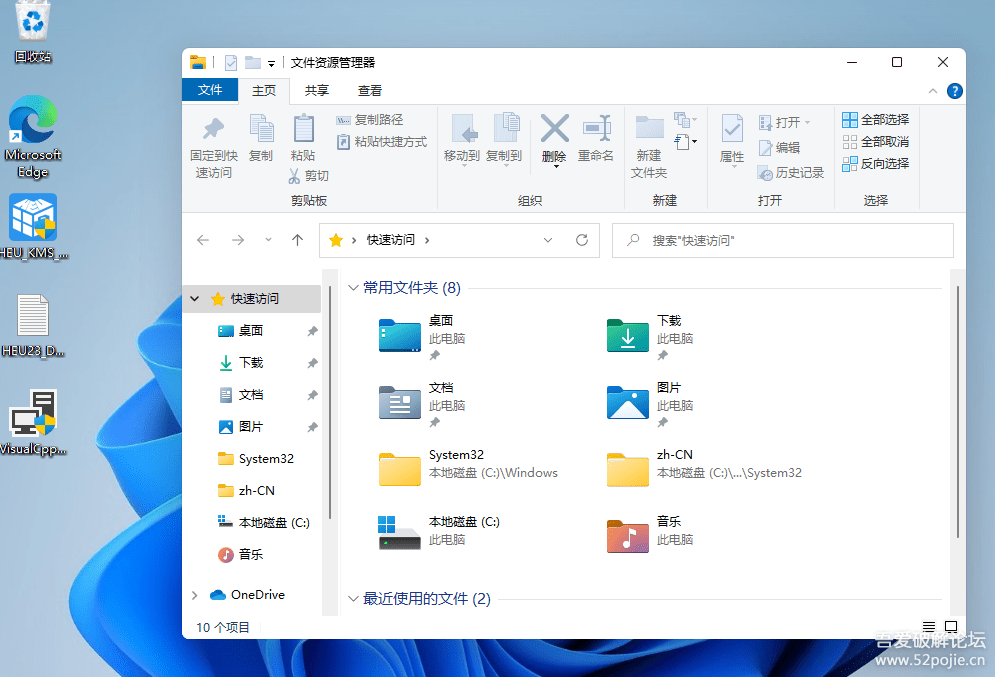The height and width of the screenshot is (677, 995).
Task: Click the 属性 checkmark icon
Action: (732, 129)
